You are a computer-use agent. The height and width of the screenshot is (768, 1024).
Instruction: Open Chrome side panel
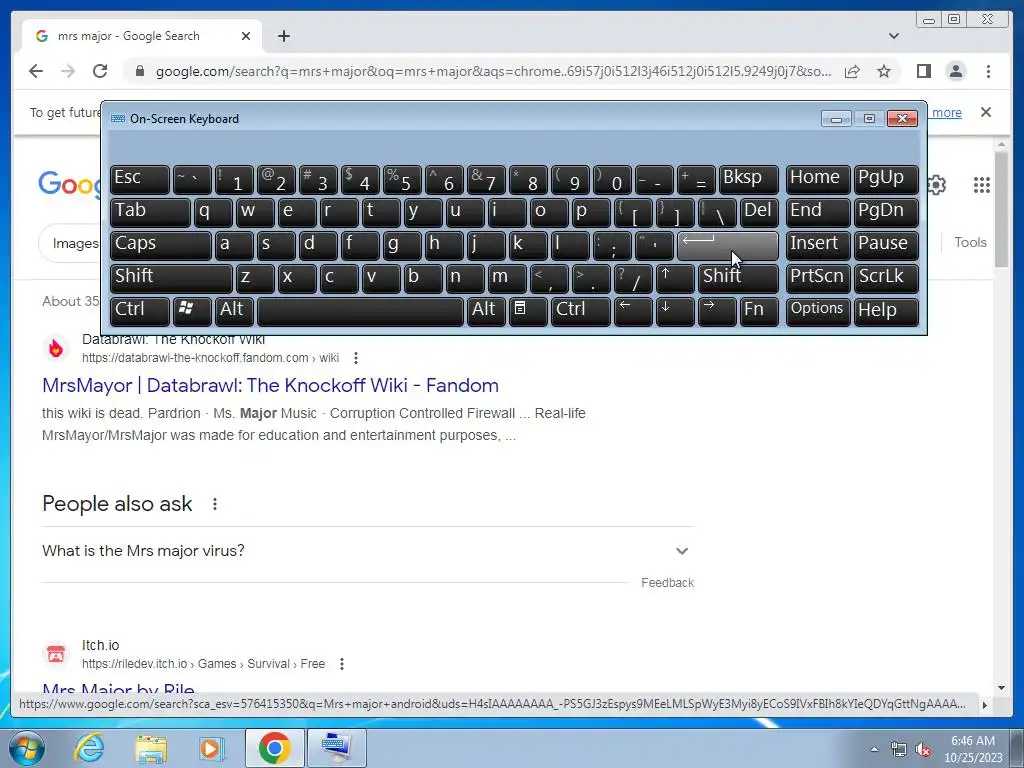923,71
